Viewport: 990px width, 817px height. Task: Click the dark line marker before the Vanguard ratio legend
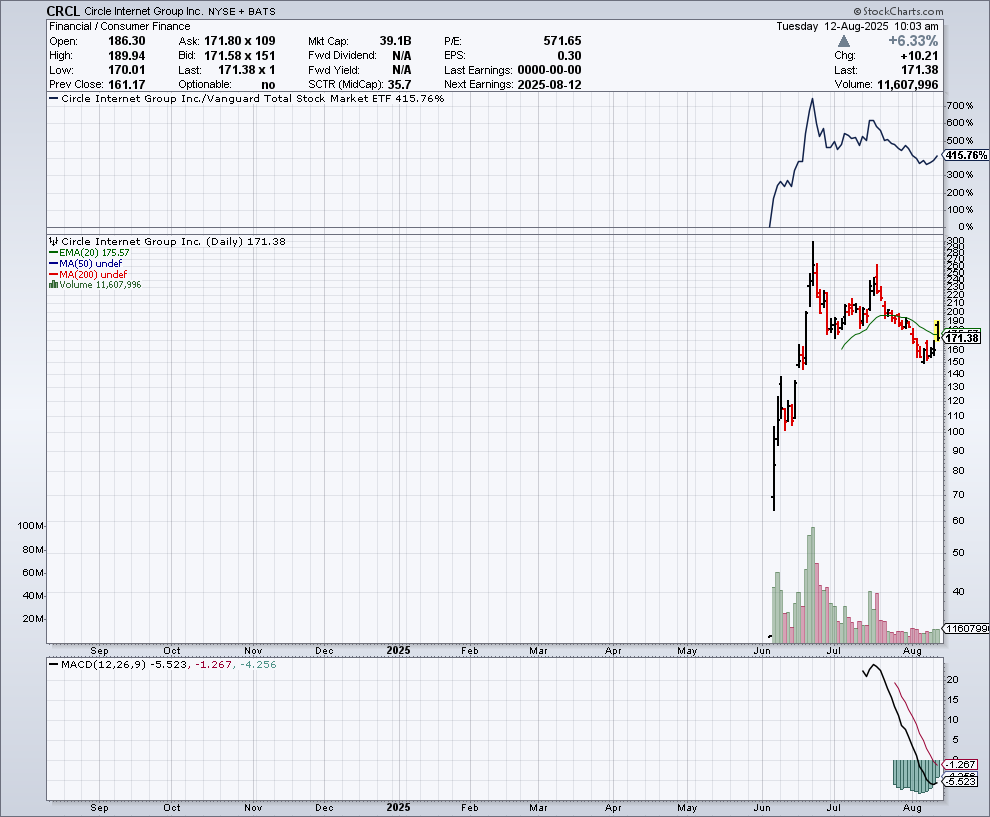click(54, 98)
